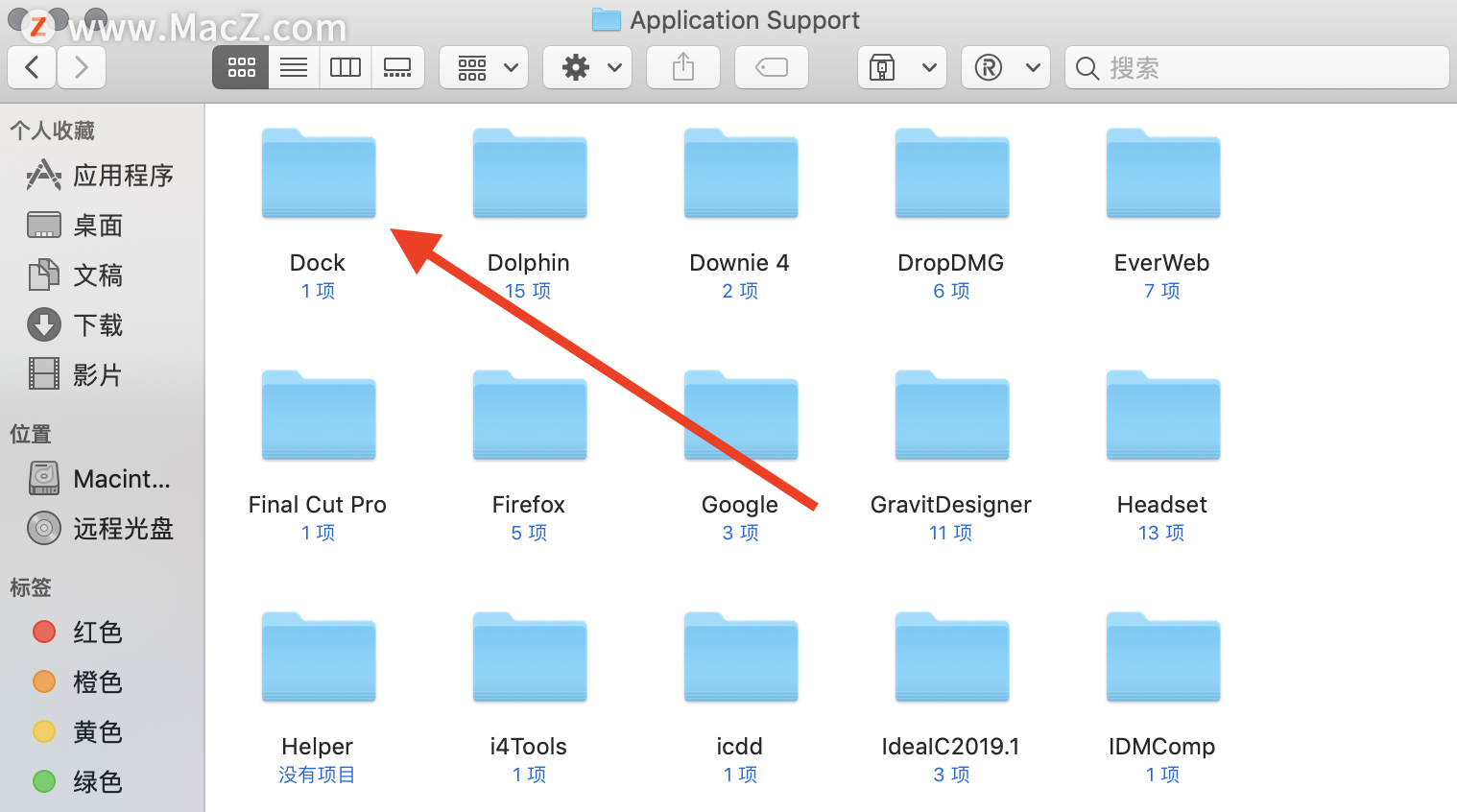
Task: Click the Share toolbar button
Action: 683,67
